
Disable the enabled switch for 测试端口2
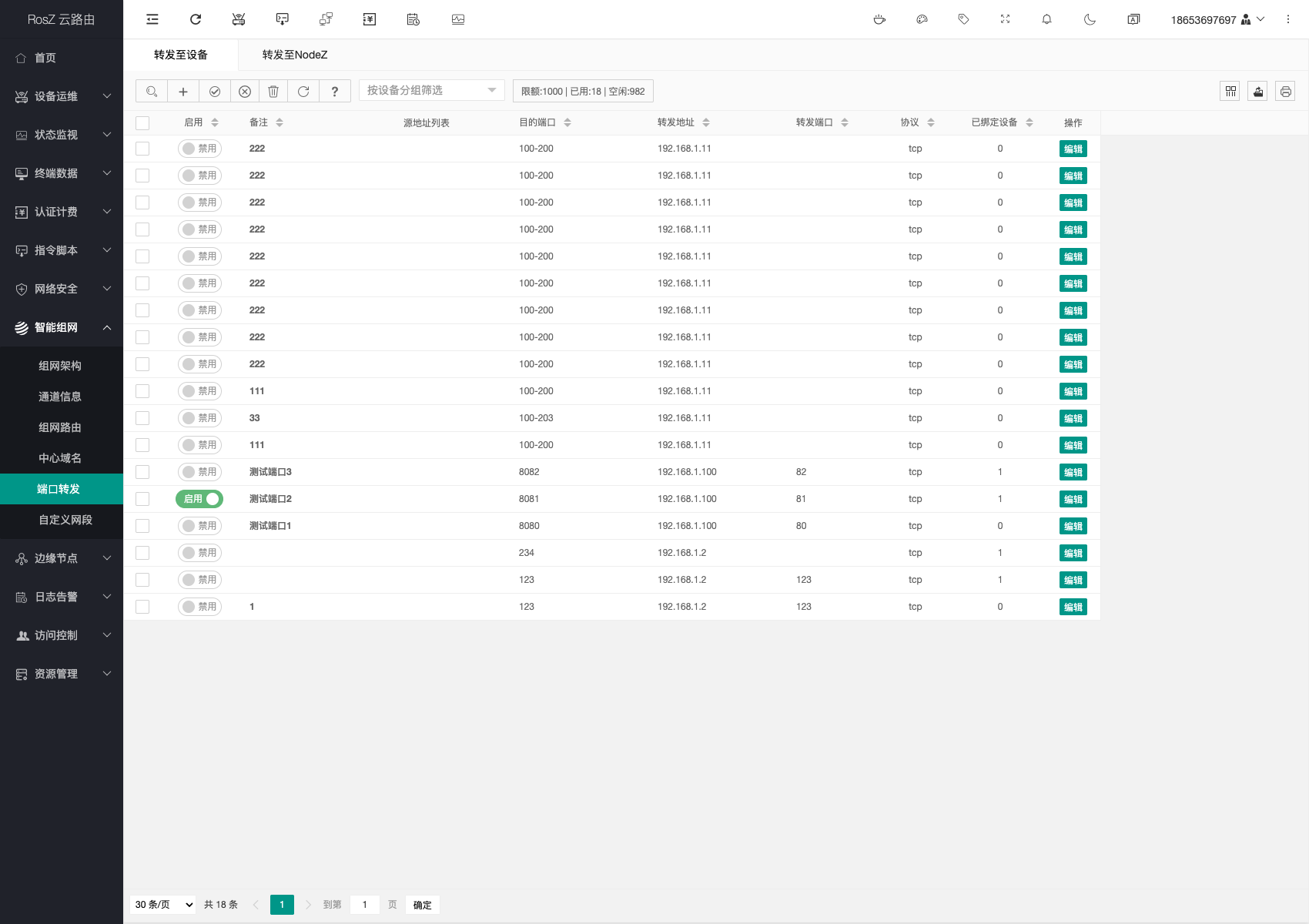(199, 499)
